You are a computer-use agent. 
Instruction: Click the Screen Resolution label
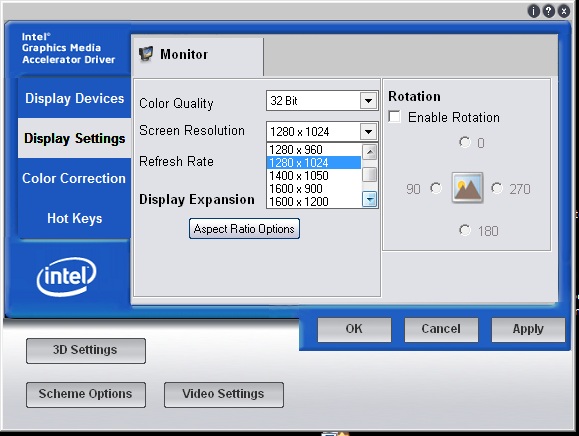(x=192, y=130)
